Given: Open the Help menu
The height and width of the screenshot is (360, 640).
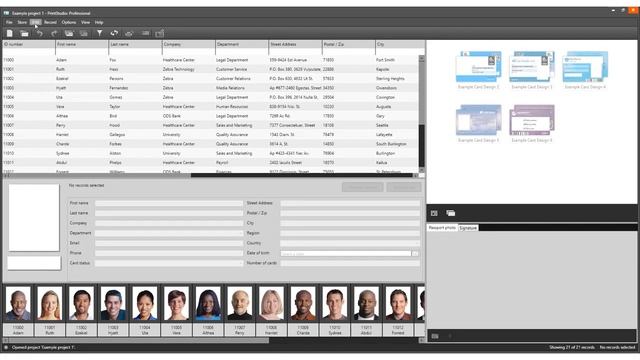Looking at the screenshot, I should point(99,22).
